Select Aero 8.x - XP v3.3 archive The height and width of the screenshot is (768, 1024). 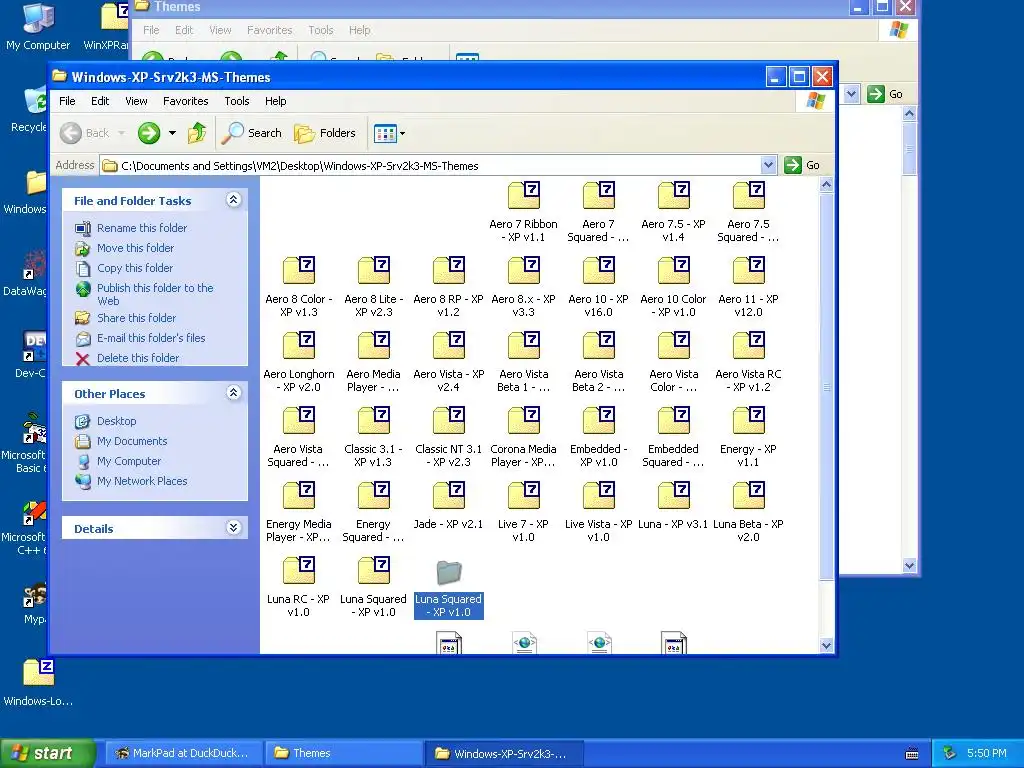pos(523,287)
